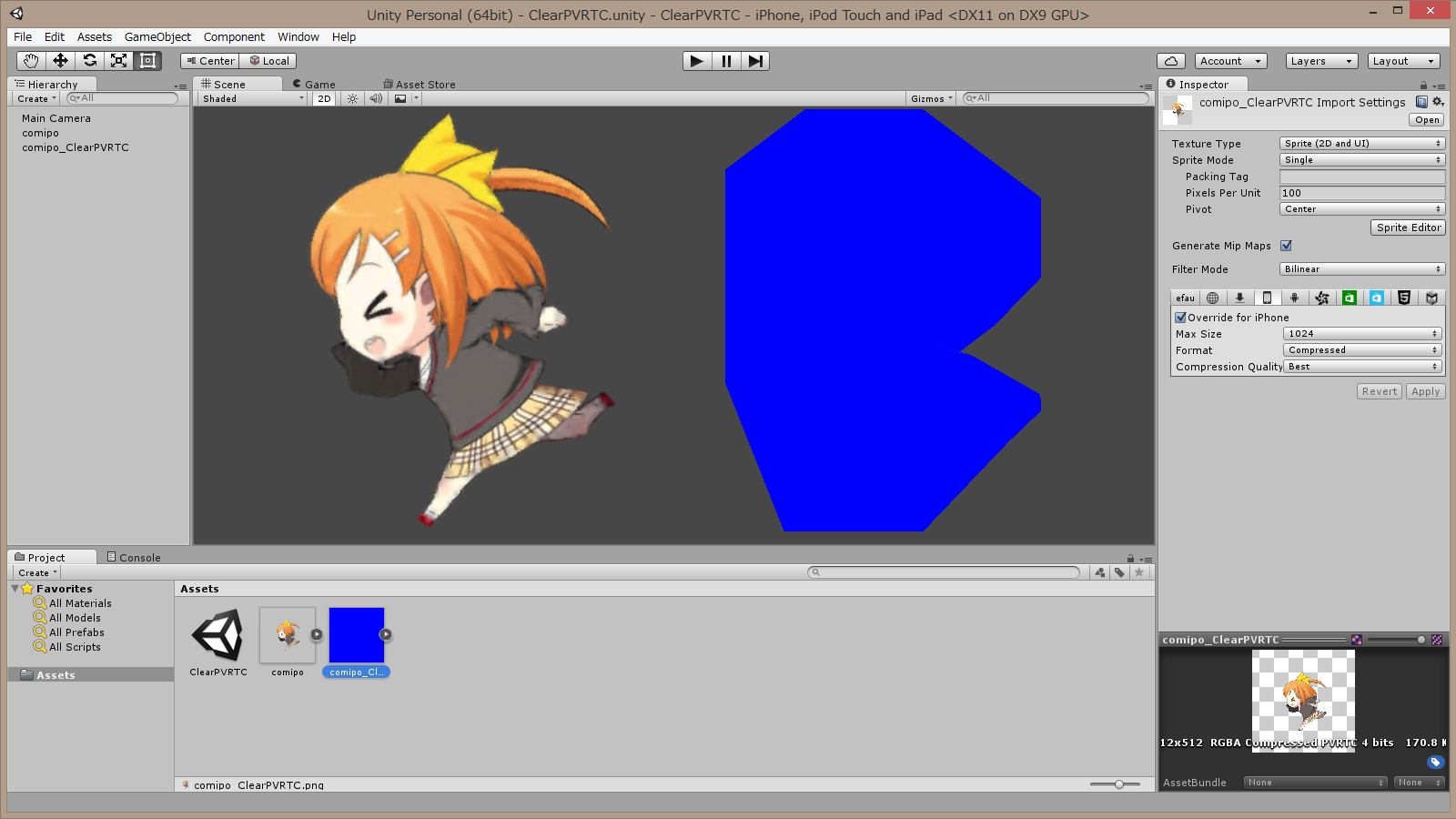Select the BlackBerry platform tab icon
The width and height of the screenshot is (1456, 819).
[x=1322, y=298]
